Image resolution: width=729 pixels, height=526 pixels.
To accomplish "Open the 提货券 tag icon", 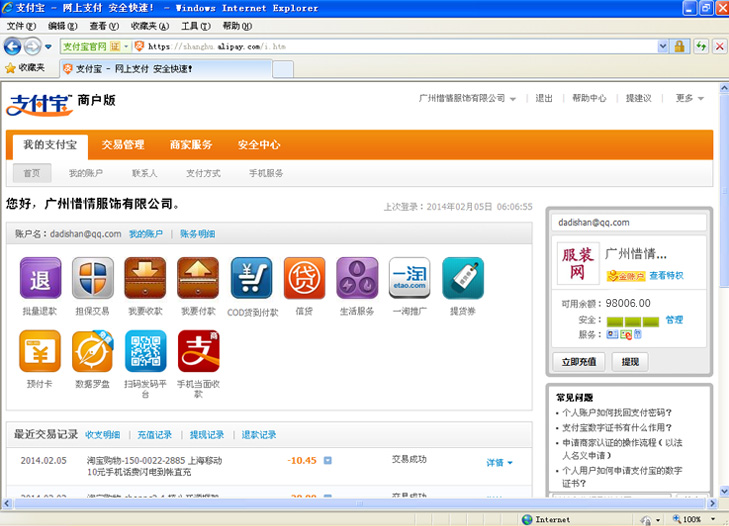I will pos(463,278).
